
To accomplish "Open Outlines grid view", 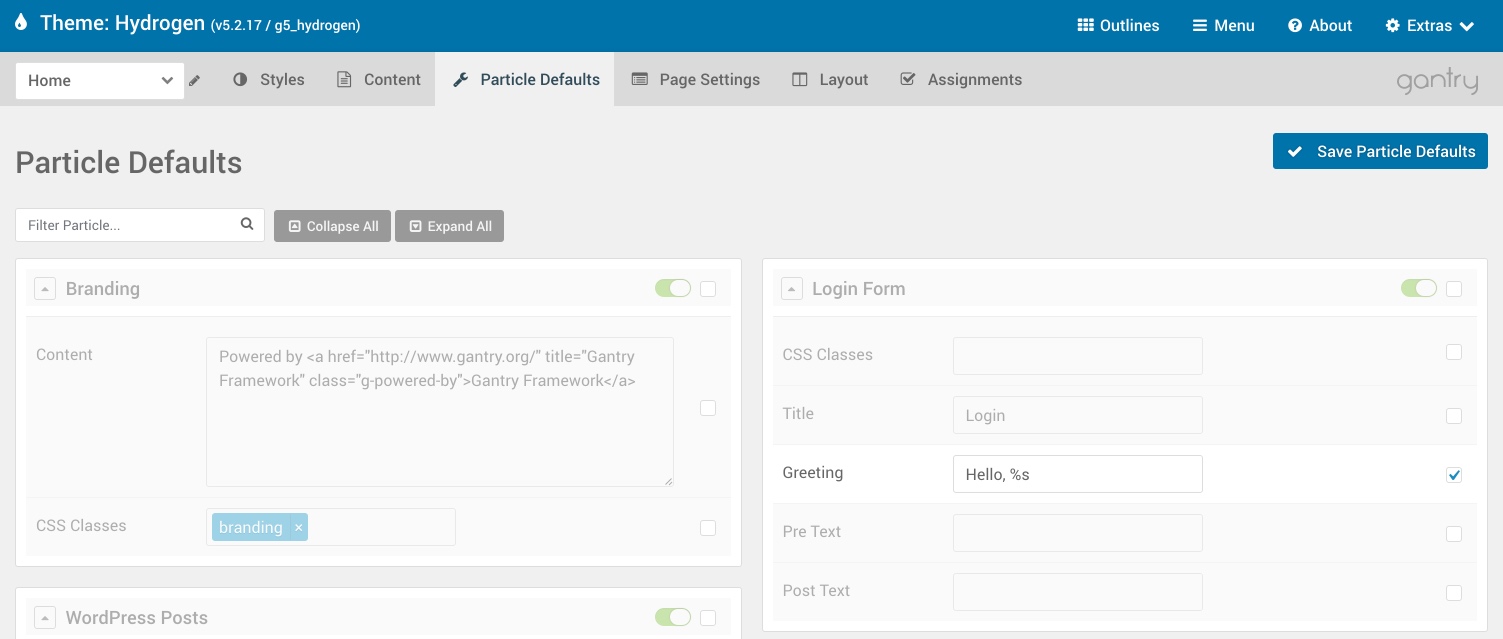I will [1118, 26].
